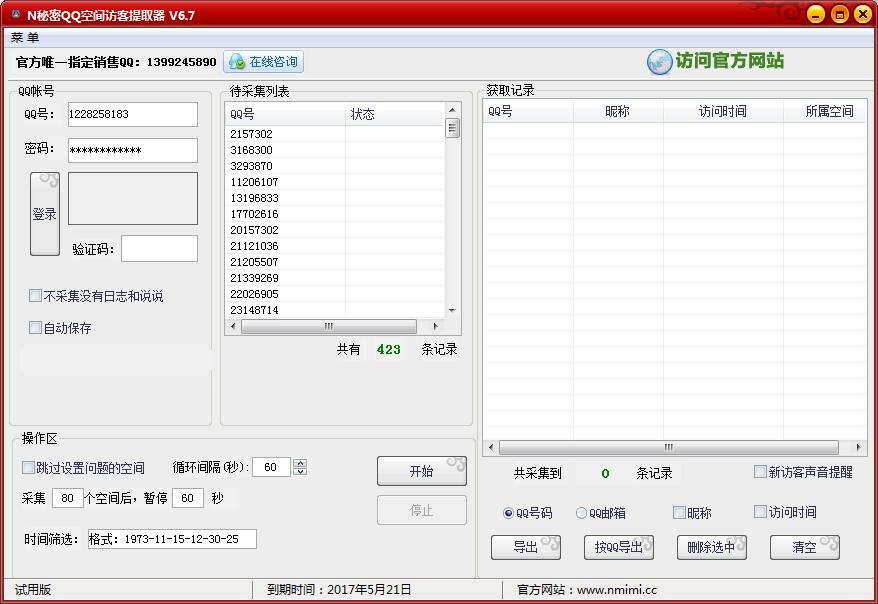Image resolution: width=878 pixels, height=604 pixels.
Task: Click the 按QQ导出 button
Action: click(x=619, y=547)
